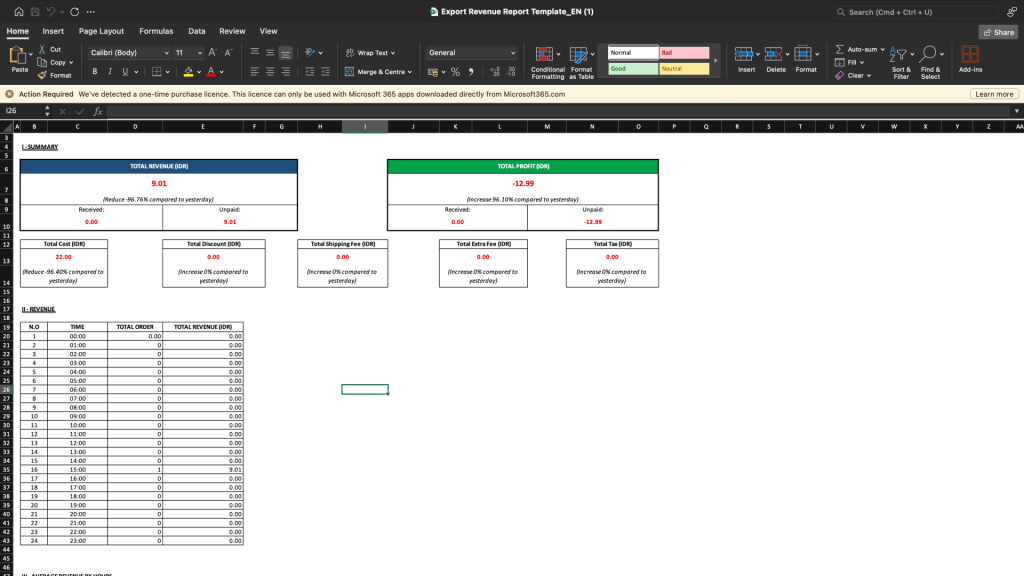Open the Formulas tab
Image resolution: width=1024 pixels, height=576 pixels.
(x=156, y=31)
